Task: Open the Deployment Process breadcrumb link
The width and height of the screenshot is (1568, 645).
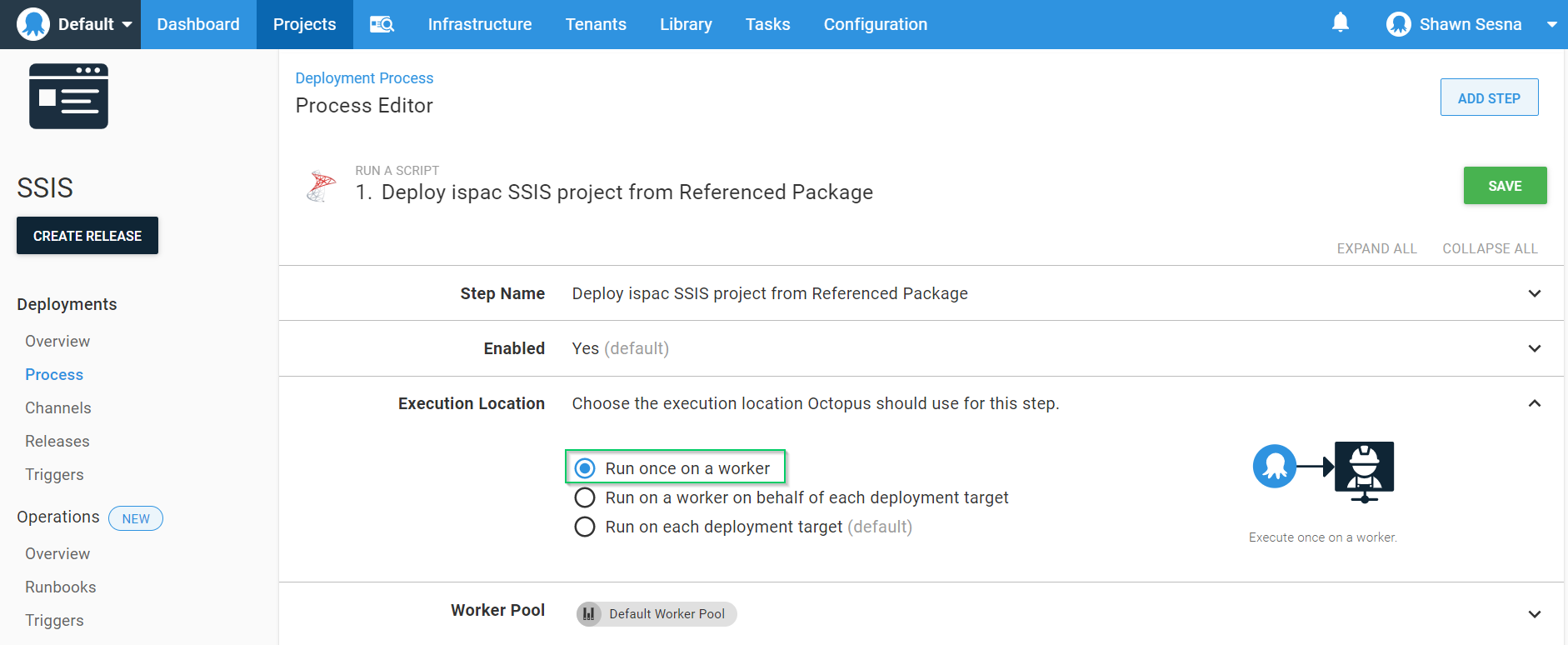Action: pos(364,77)
